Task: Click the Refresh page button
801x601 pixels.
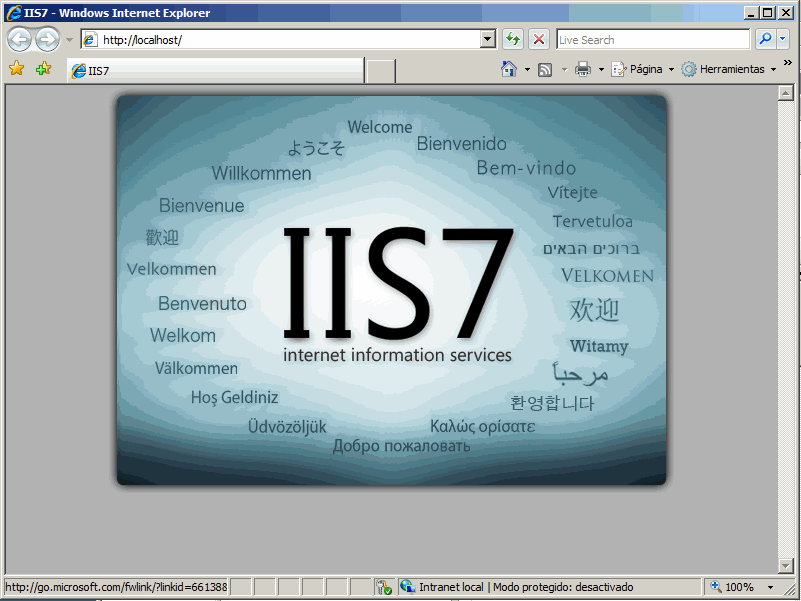Action: click(x=513, y=39)
